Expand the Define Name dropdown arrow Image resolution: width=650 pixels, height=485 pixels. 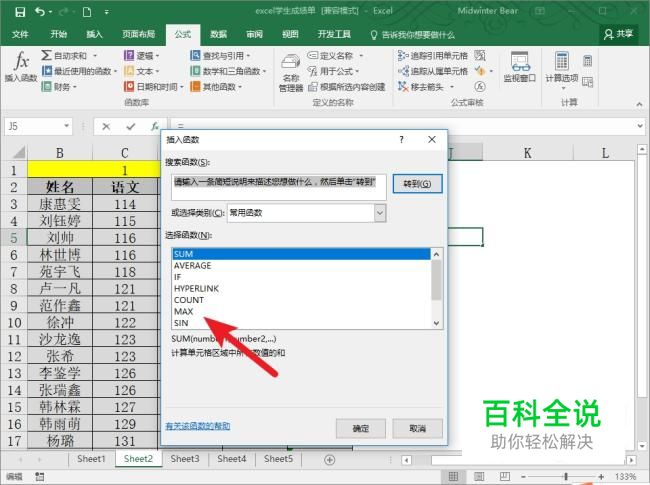tap(361, 56)
